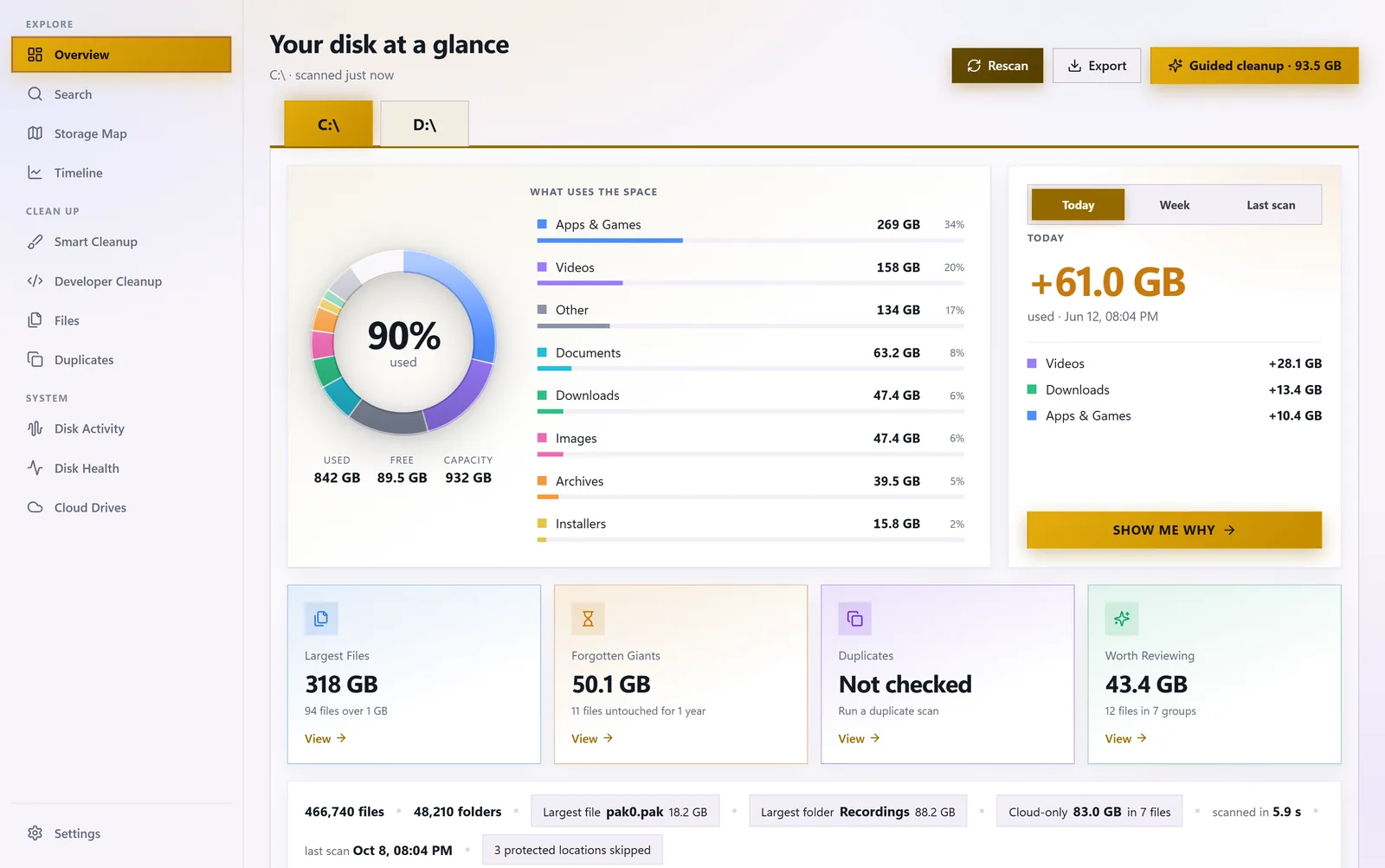
Task: Click the Disk Activity icon
Action: (x=35, y=428)
